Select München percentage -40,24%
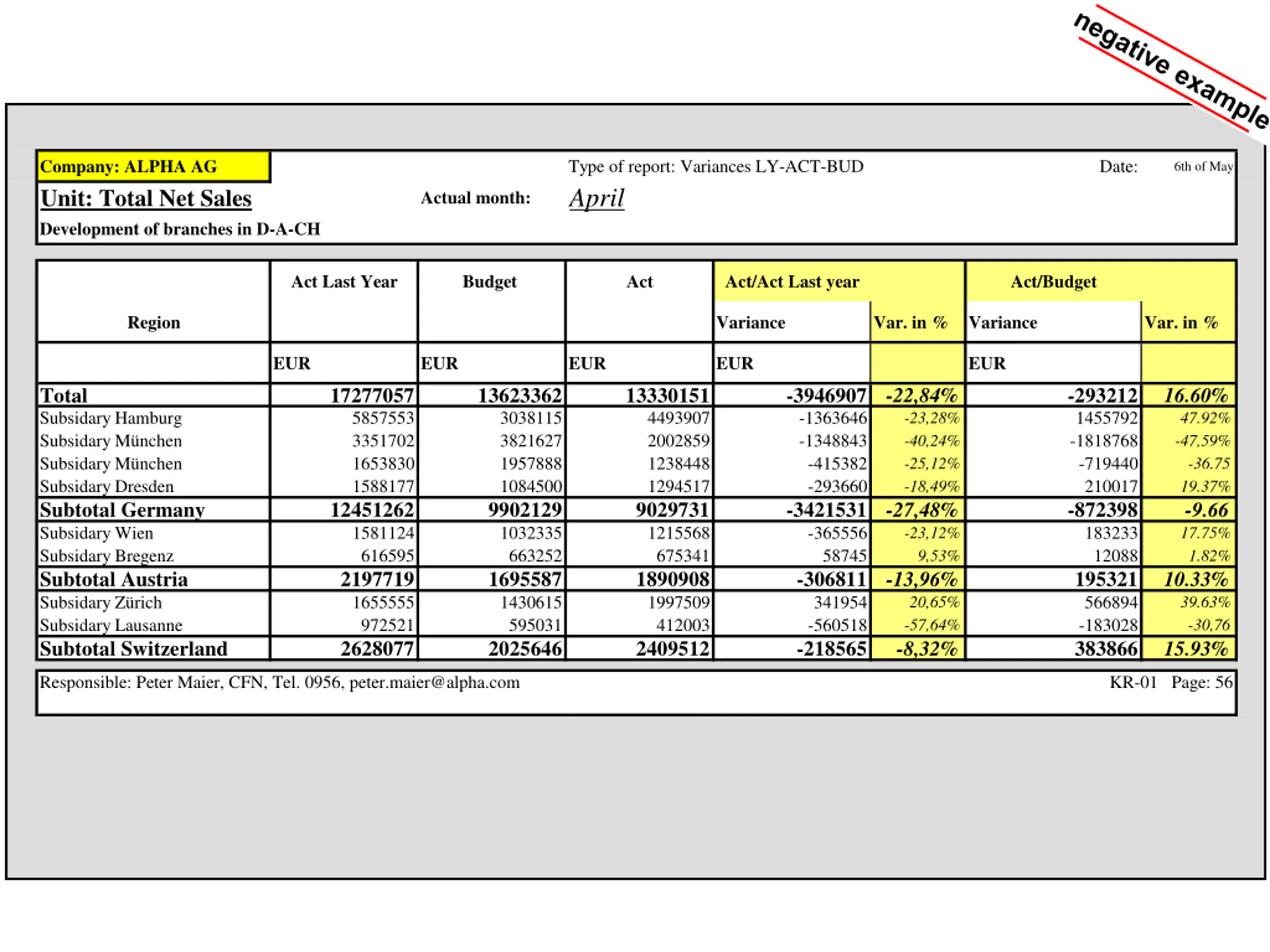The image size is (1270, 952). click(x=932, y=441)
